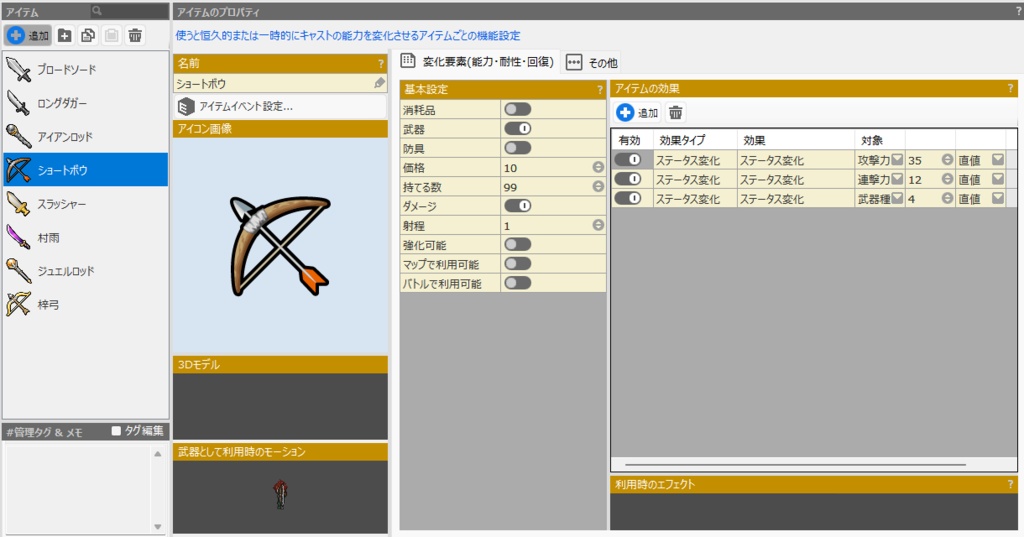Select ロングダガー in the item list
The height and width of the screenshot is (537, 1024).
coord(86,103)
